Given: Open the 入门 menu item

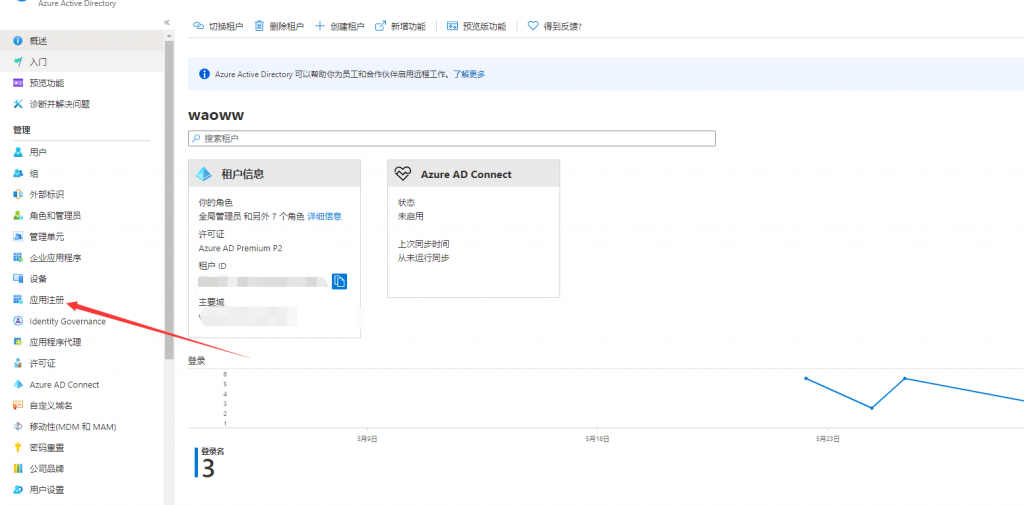Looking at the screenshot, I should [x=82, y=62].
